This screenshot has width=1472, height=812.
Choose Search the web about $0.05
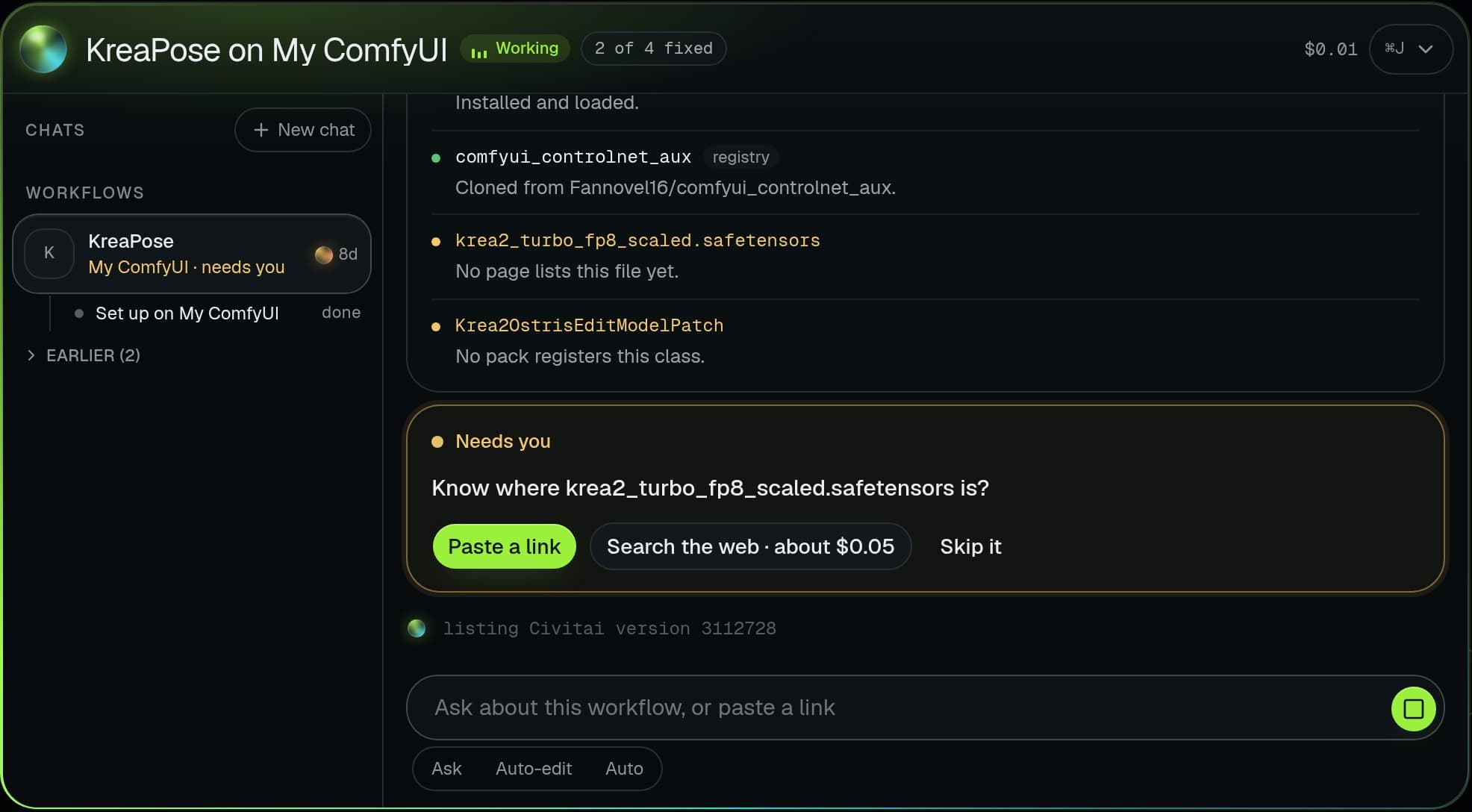pos(750,546)
